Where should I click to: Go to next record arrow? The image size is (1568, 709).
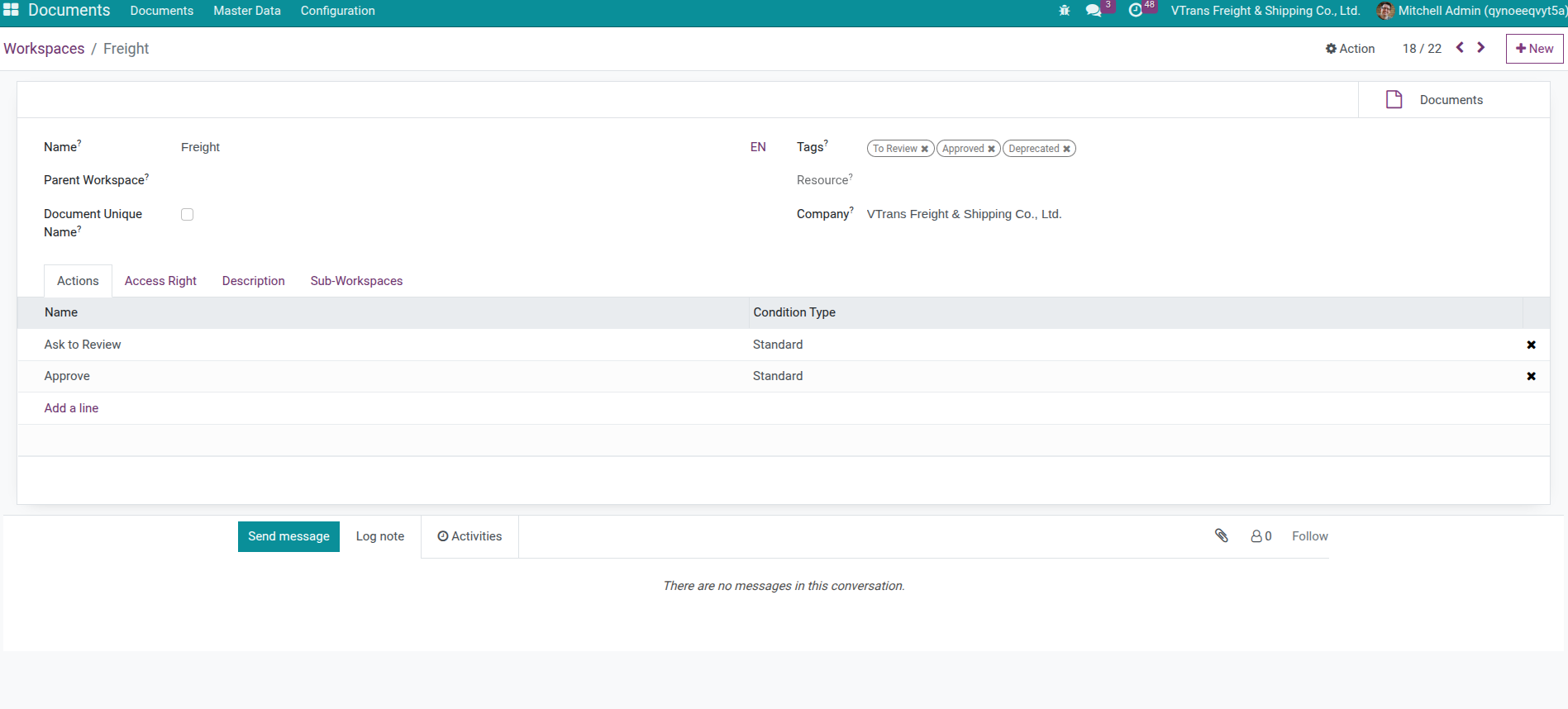click(x=1481, y=48)
